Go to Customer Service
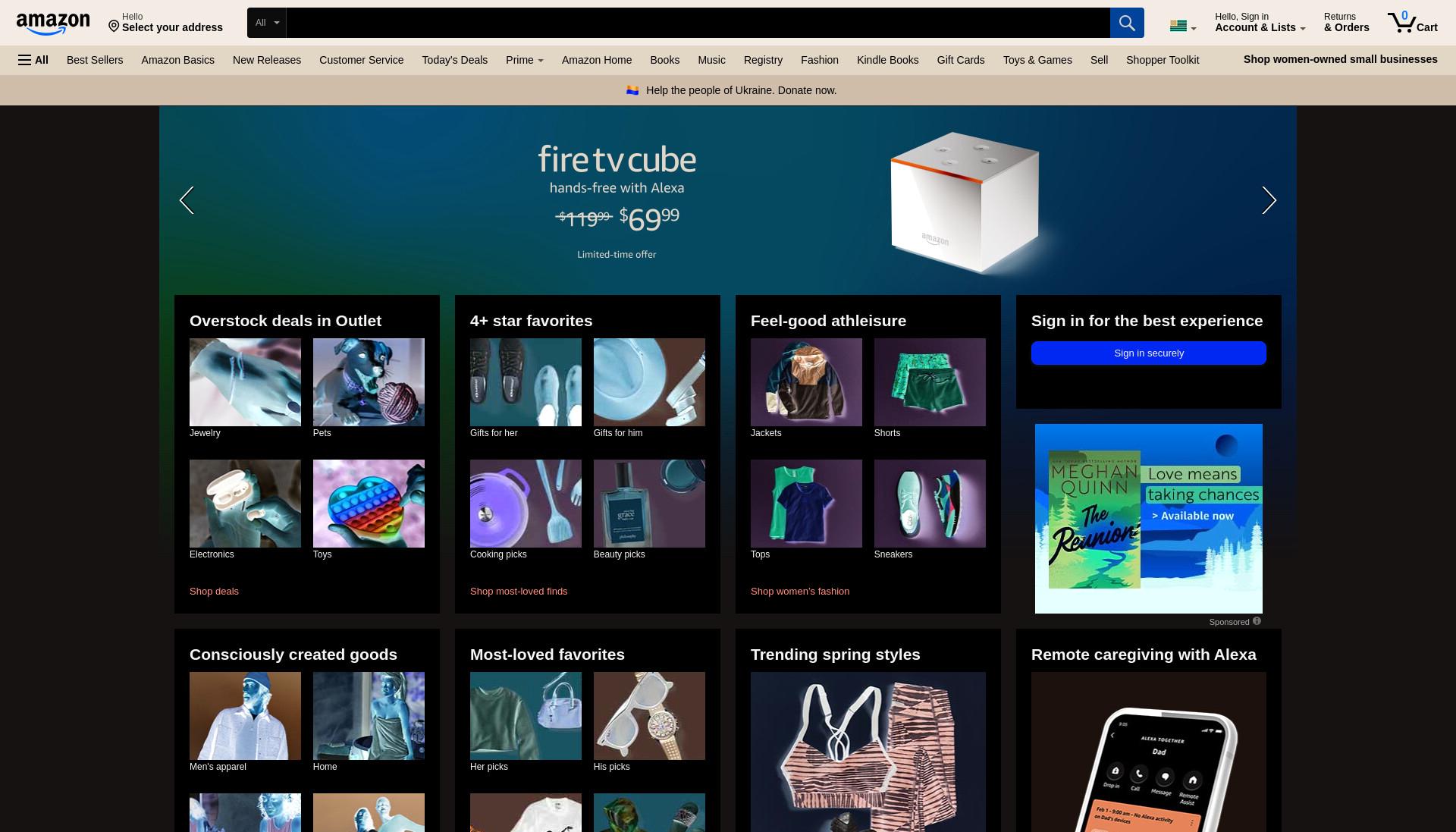The width and height of the screenshot is (1456, 832). tap(361, 60)
